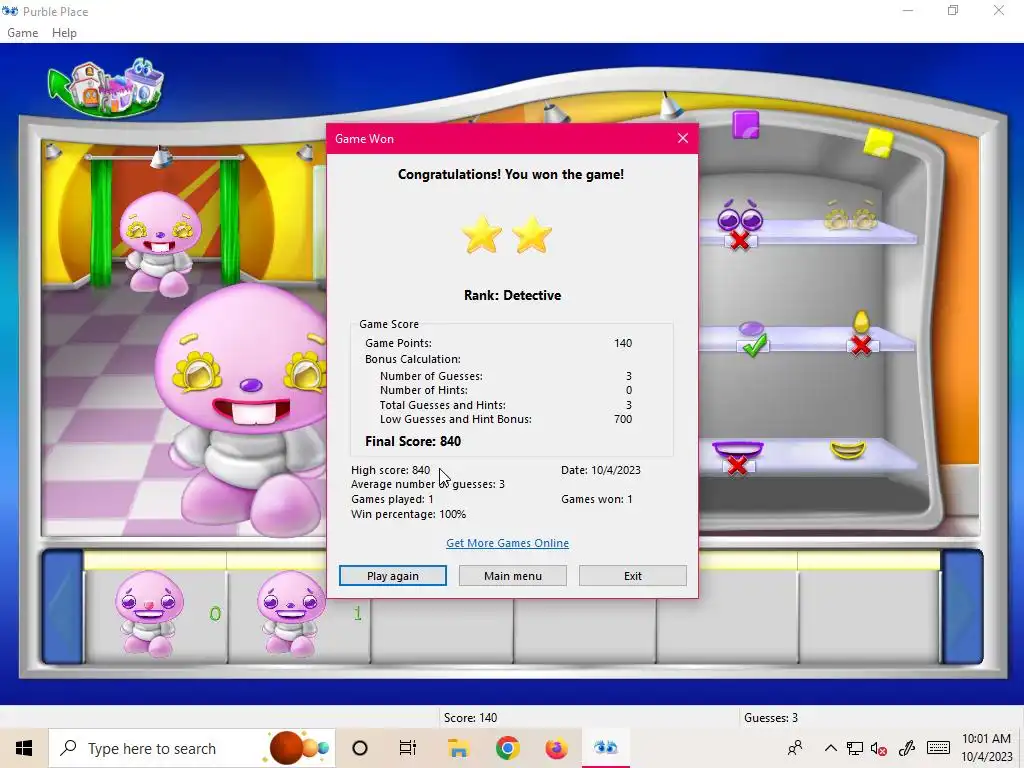Viewport: 1024px width, 768px height.
Task: Open the Windows Start menu
Action: click(24, 748)
